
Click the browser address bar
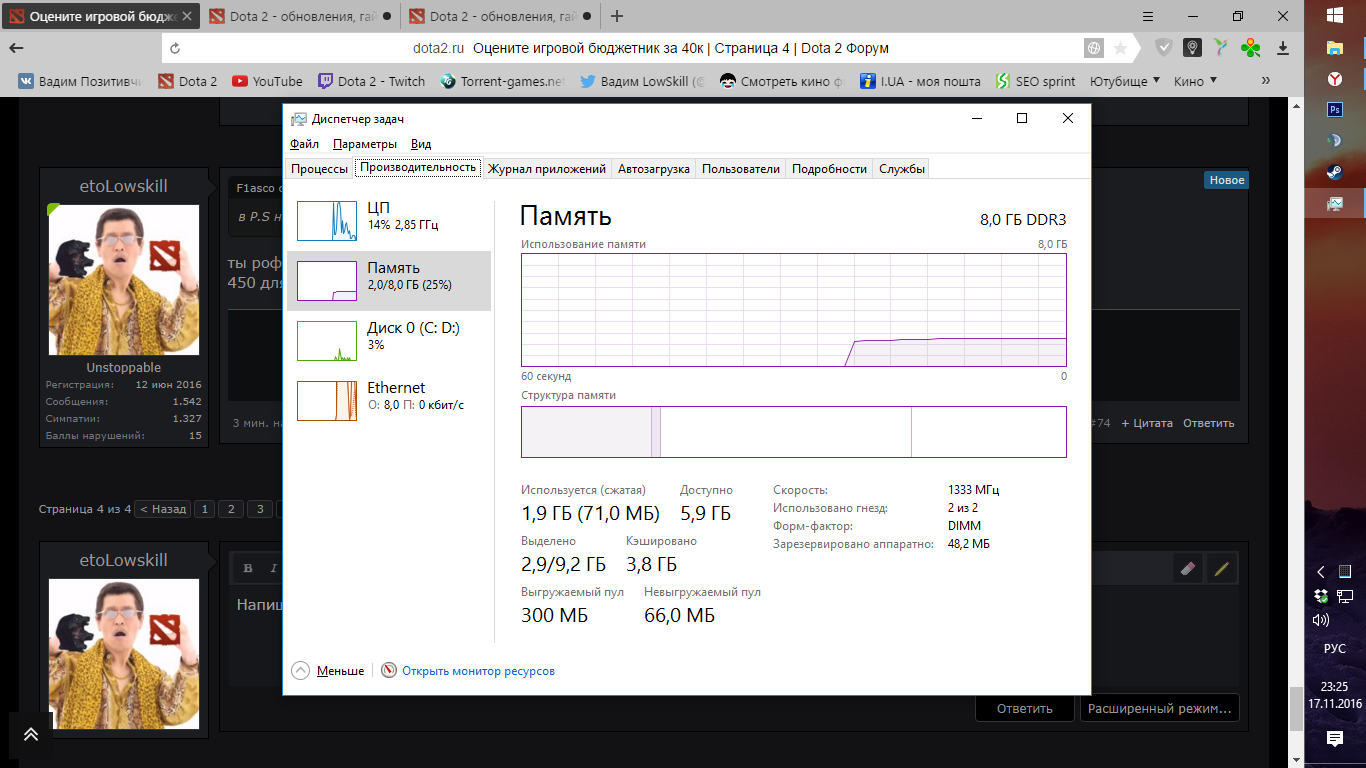650,48
